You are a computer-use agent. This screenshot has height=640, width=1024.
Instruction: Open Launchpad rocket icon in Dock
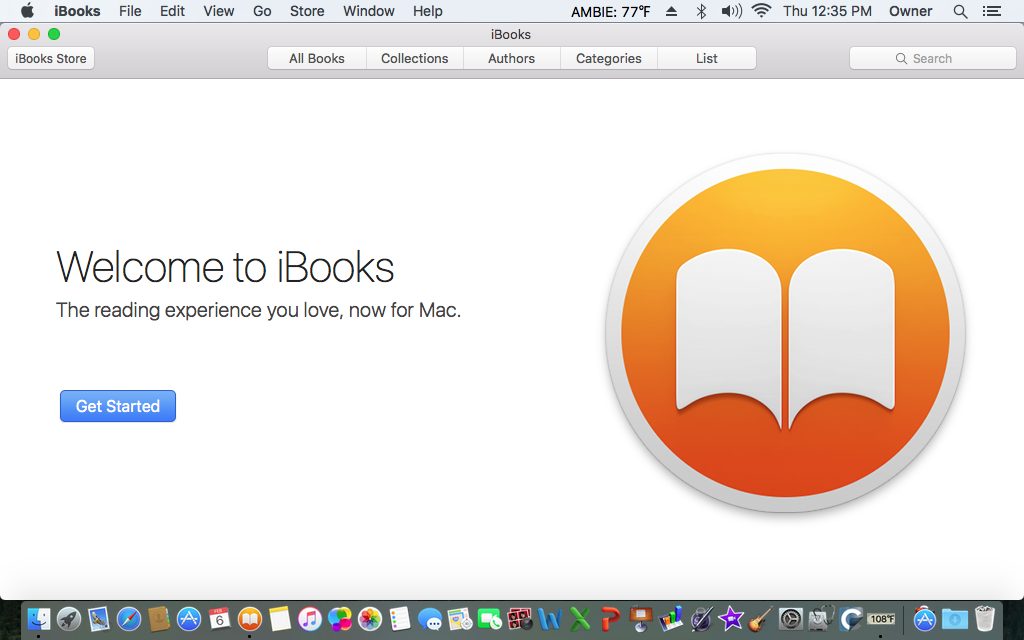point(69,618)
